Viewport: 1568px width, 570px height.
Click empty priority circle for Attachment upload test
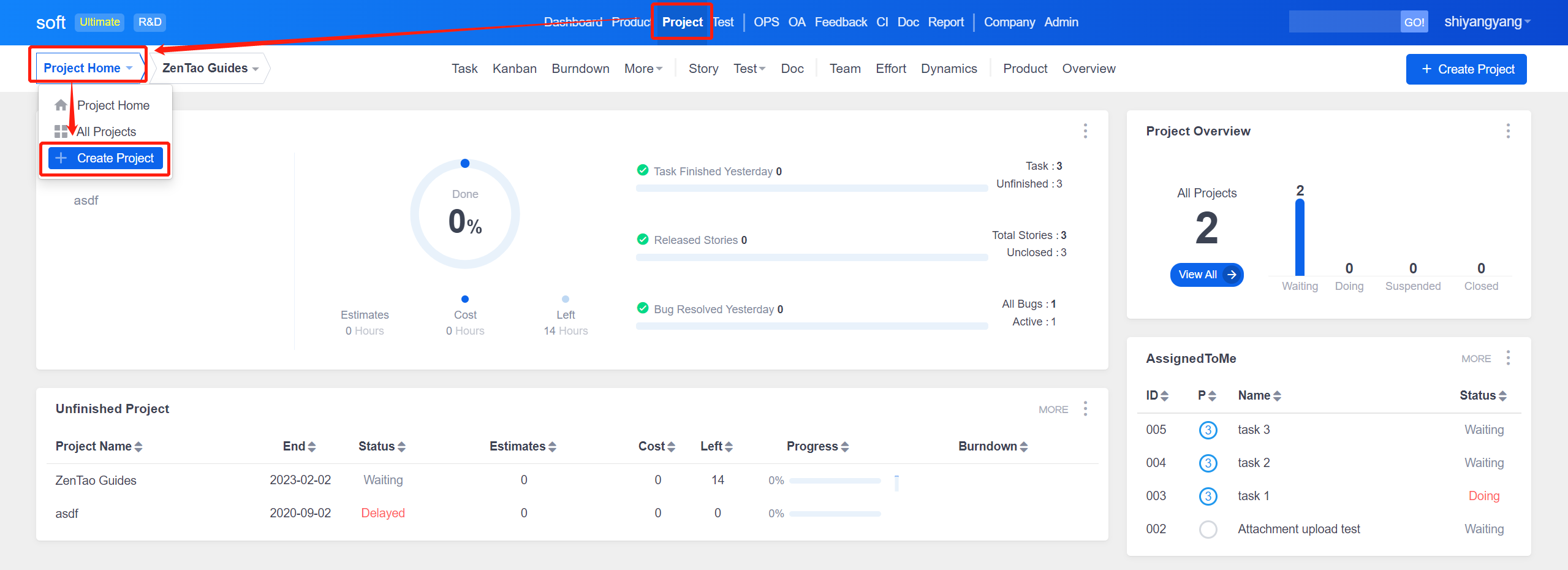coord(1208,530)
